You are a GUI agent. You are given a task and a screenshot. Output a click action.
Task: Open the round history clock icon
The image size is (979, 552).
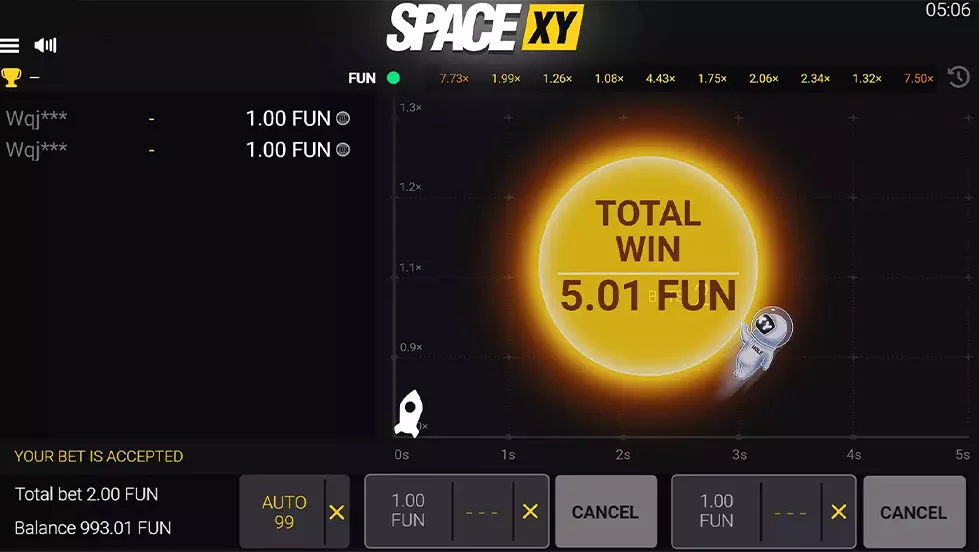[957, 78]
